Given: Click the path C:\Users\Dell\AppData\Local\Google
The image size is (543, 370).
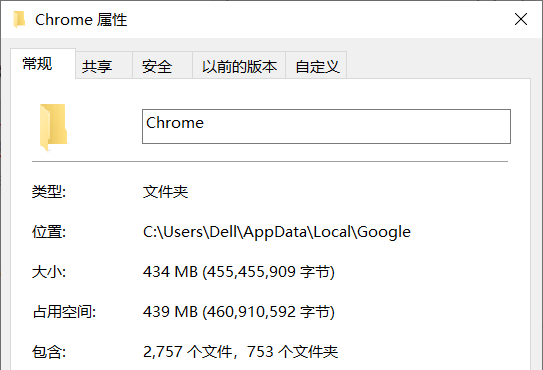Looking at the screenshot, I should (277, 232).
